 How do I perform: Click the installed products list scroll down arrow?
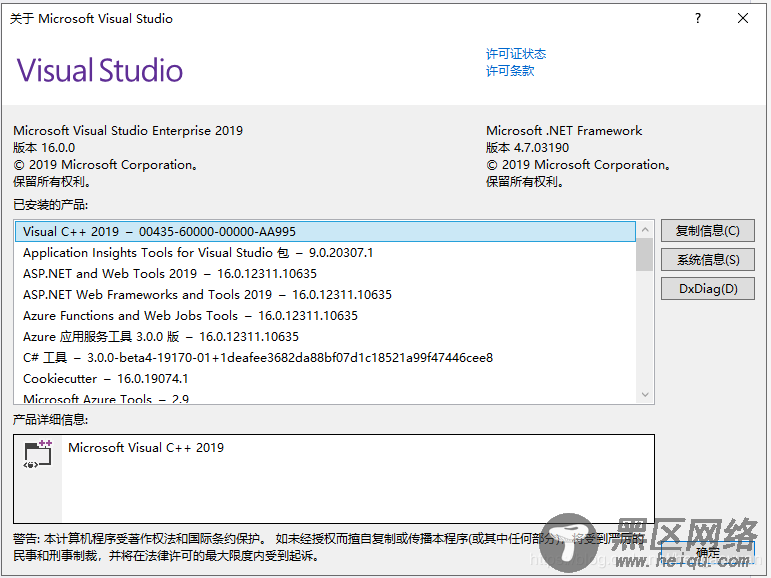pos(645,395)
